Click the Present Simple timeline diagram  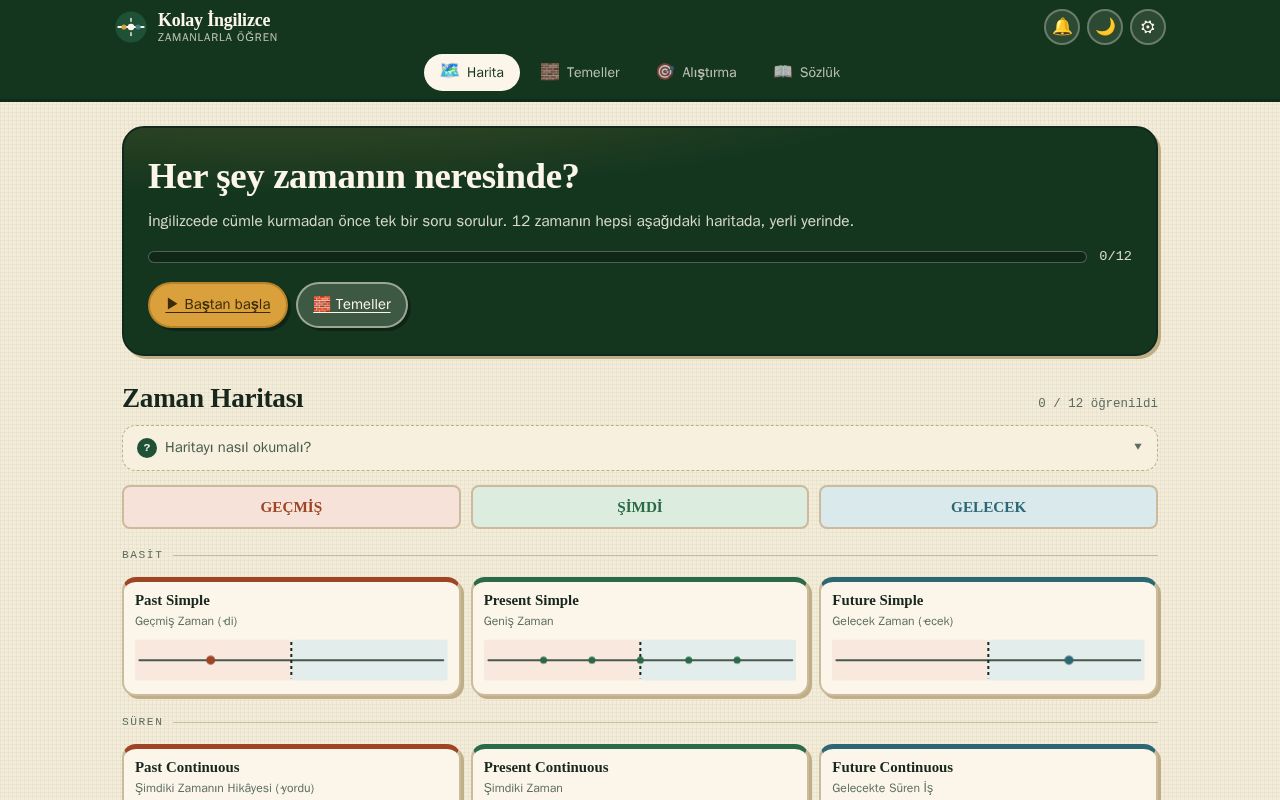point(640,660)
